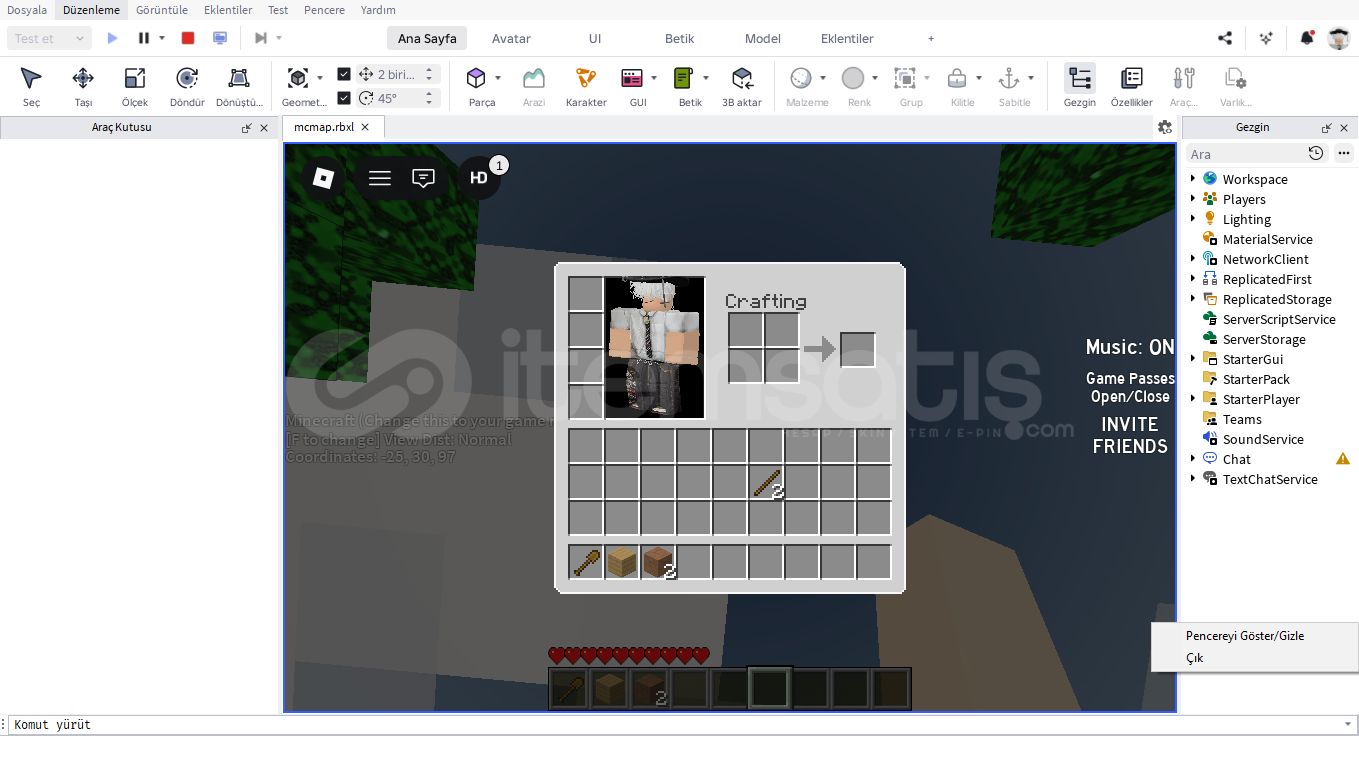Add a new ribbon tab with plus
Screen dimensions: 1359x768
[x=931, y=38]
